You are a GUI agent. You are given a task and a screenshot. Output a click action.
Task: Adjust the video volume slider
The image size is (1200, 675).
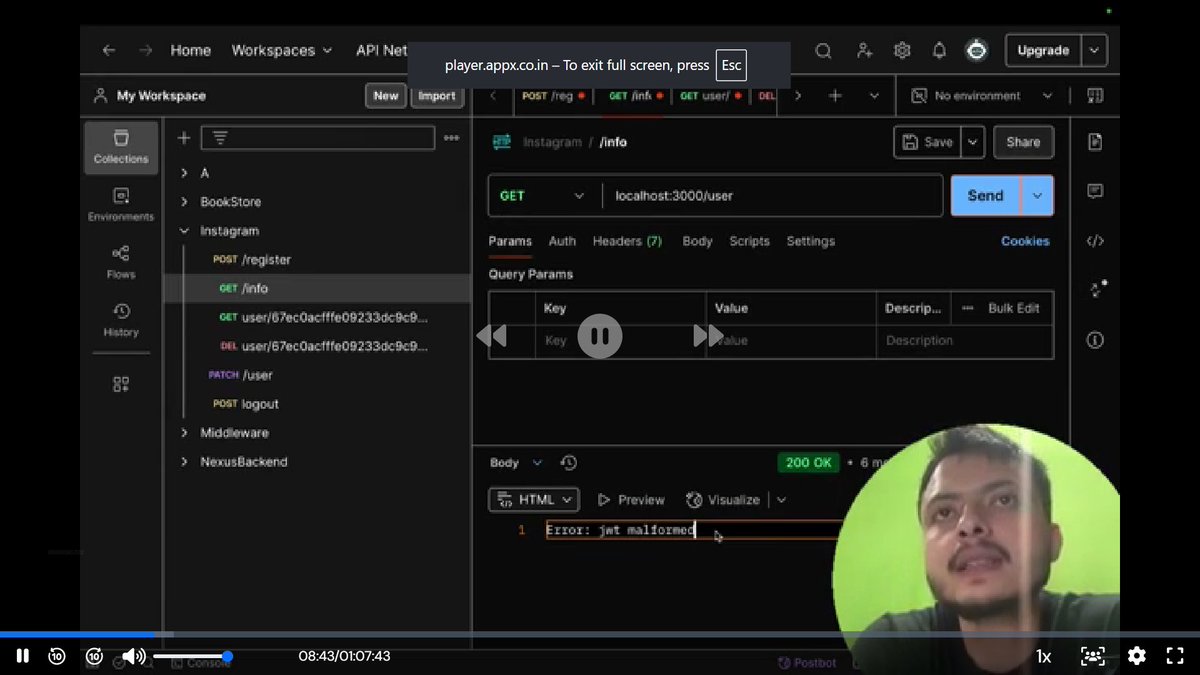pyautogui.click(x=192, y=656)
